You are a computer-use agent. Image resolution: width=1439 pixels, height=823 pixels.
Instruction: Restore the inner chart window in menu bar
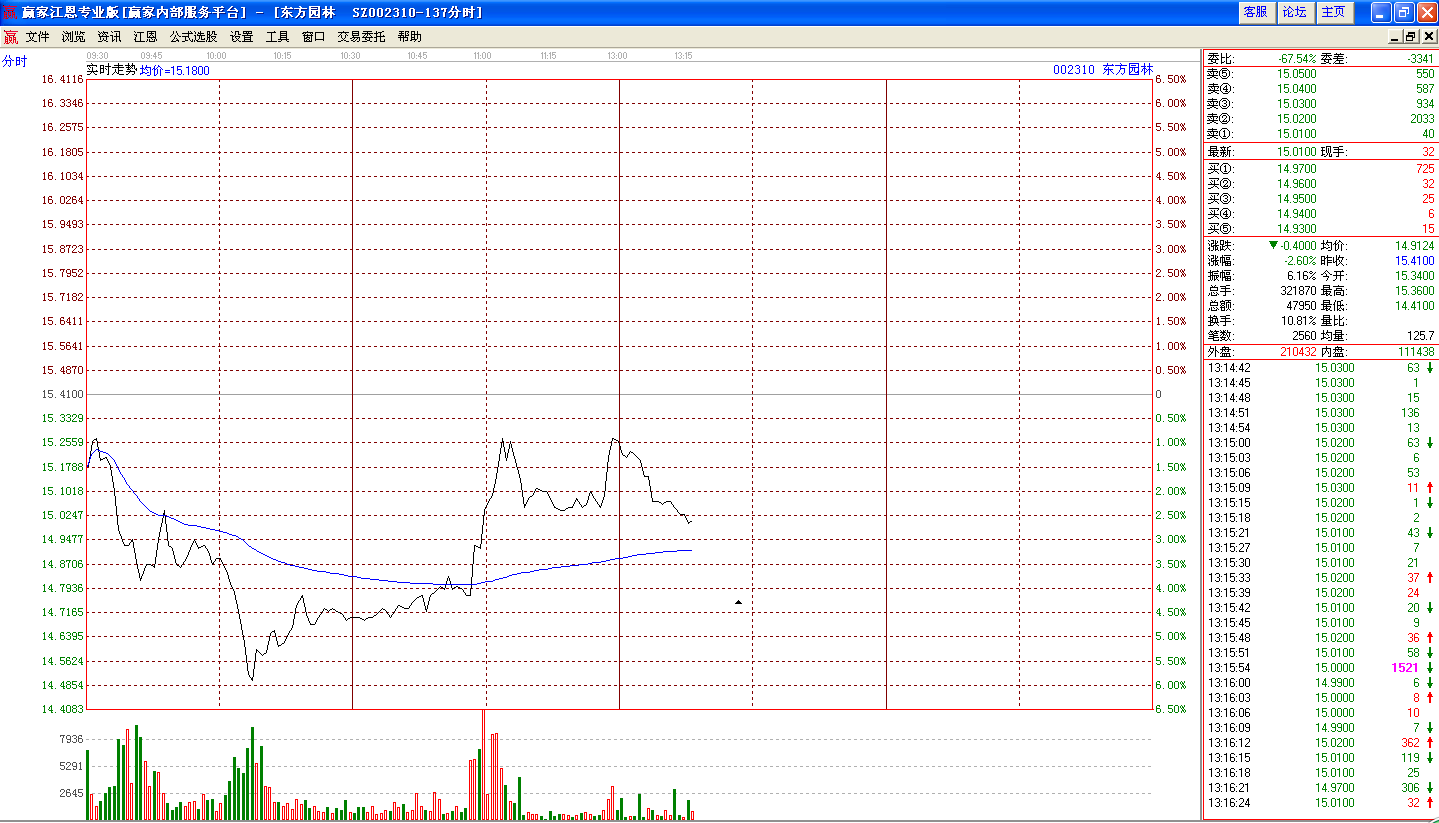pos(1411,37)
